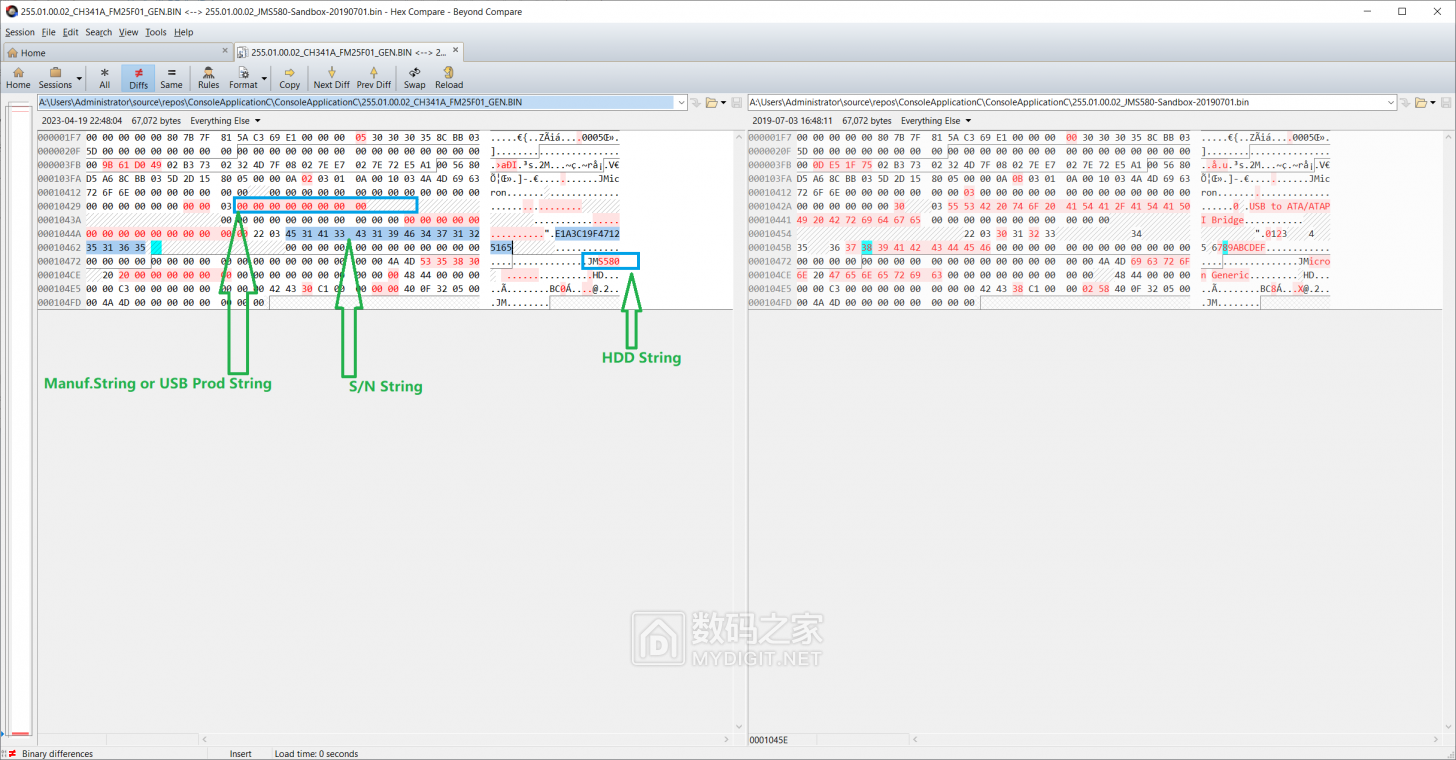1456x760 pixels.
Task: Click the right pane browse folder button
Action: (x=1421, y=102)
